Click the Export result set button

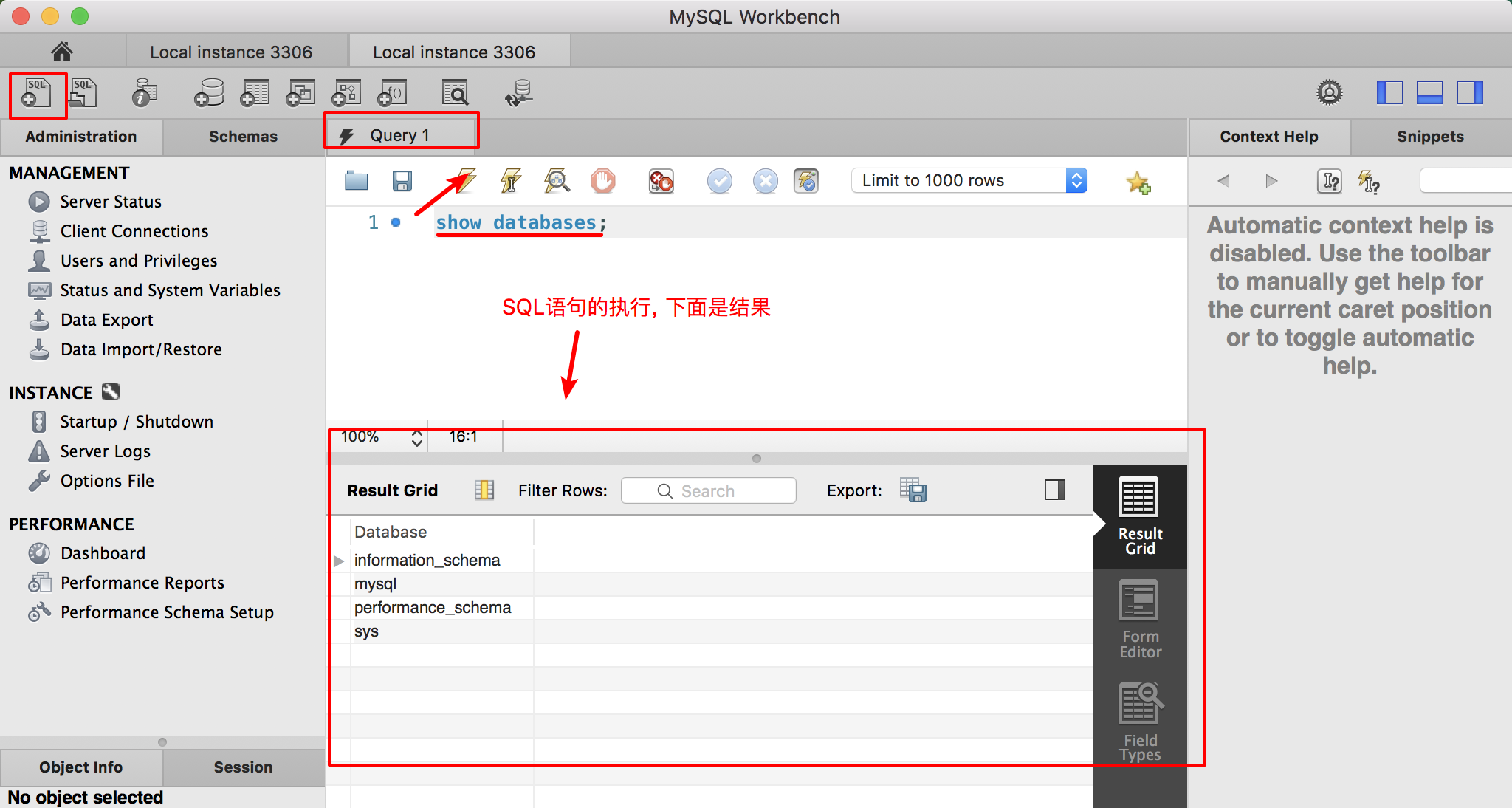pyautogui.click(x=913, y=490)
